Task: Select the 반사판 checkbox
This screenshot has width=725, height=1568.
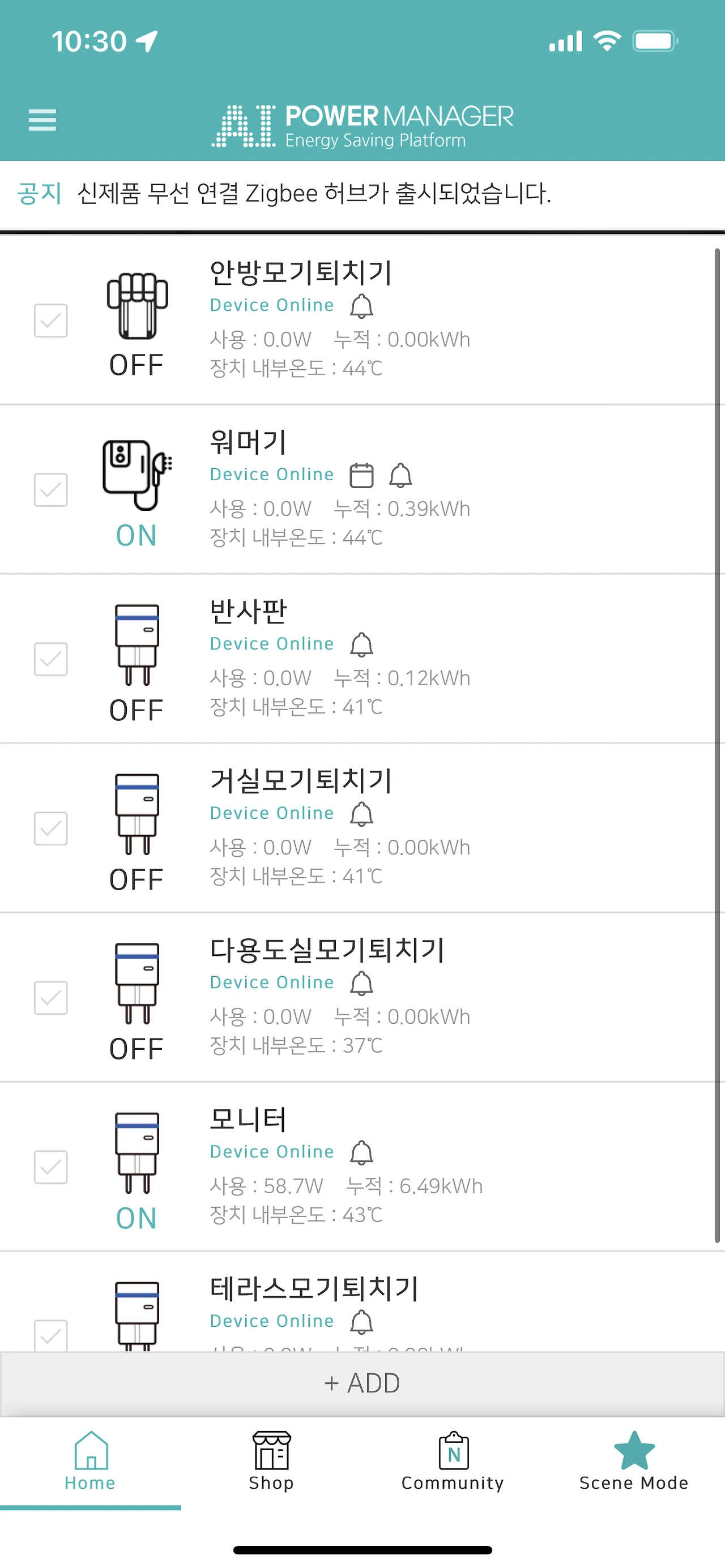Action: click(x=50, y=659)
